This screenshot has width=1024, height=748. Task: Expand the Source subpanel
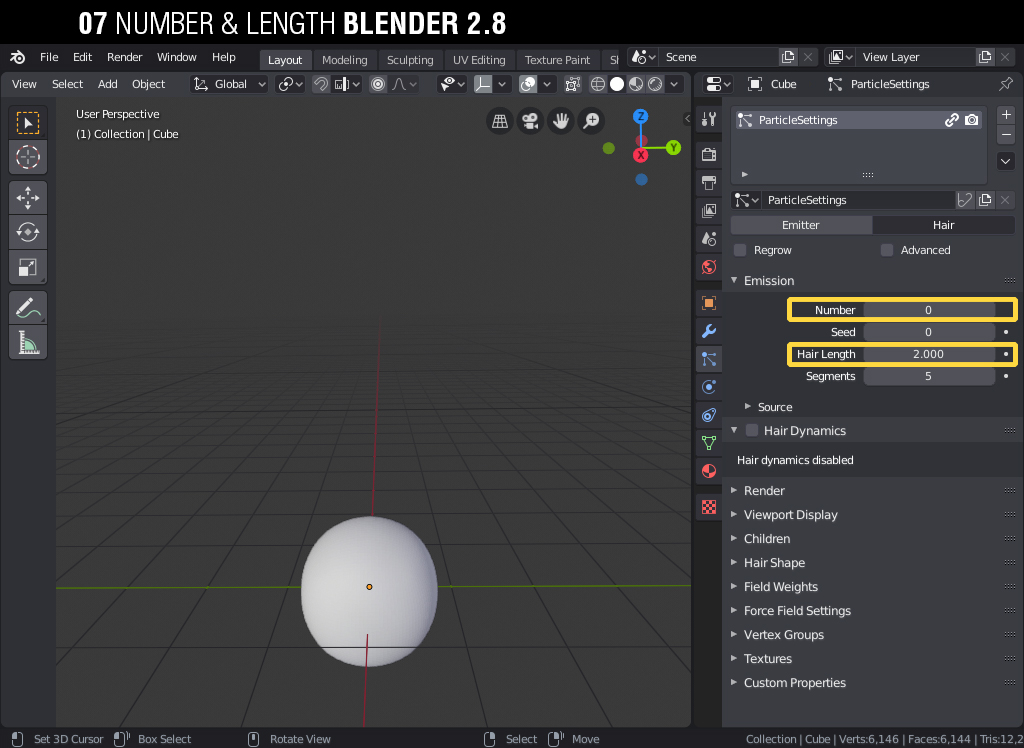coord(774,407)
